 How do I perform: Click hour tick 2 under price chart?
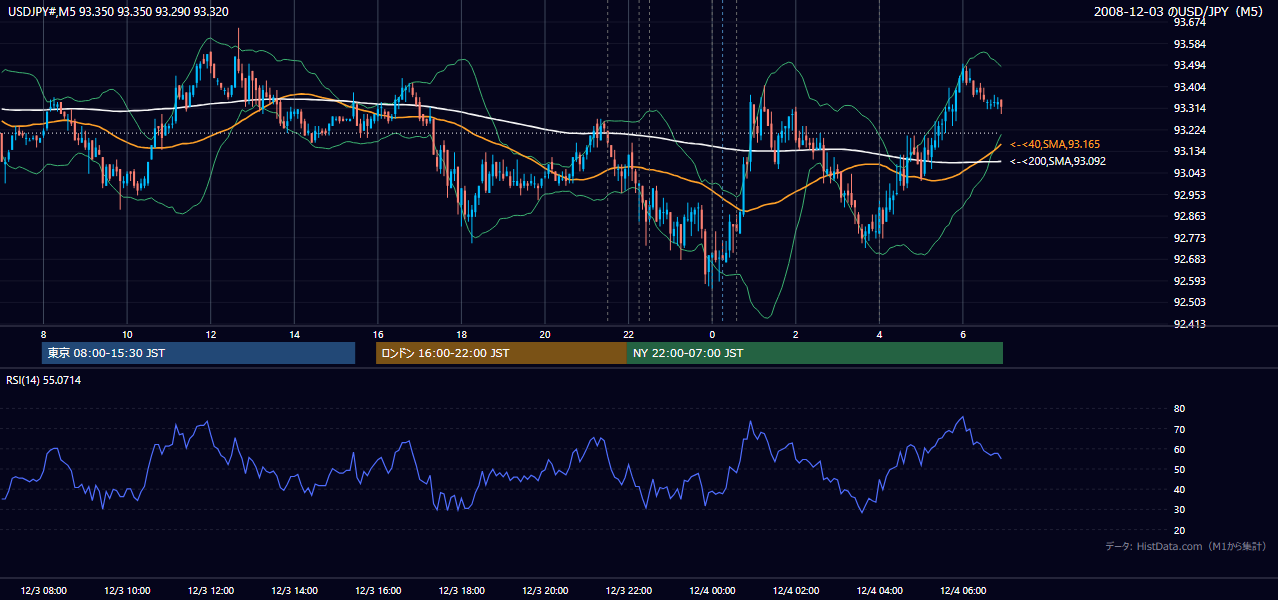point(796,334)
